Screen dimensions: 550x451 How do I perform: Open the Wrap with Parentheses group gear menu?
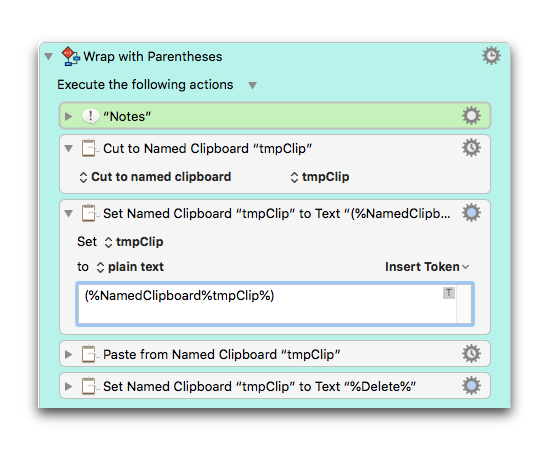click(x=491, y=56)
